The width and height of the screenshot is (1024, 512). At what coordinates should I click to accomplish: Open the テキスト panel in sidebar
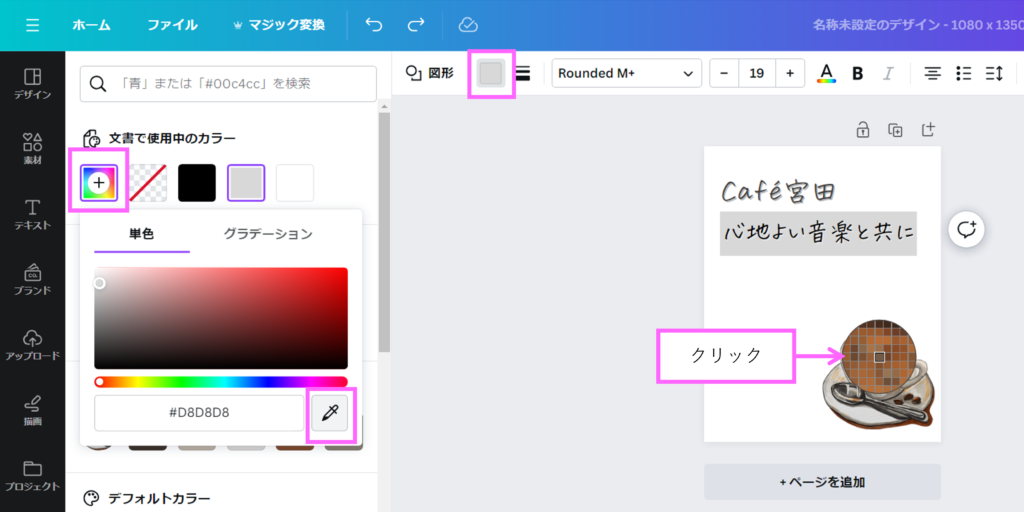32,215
